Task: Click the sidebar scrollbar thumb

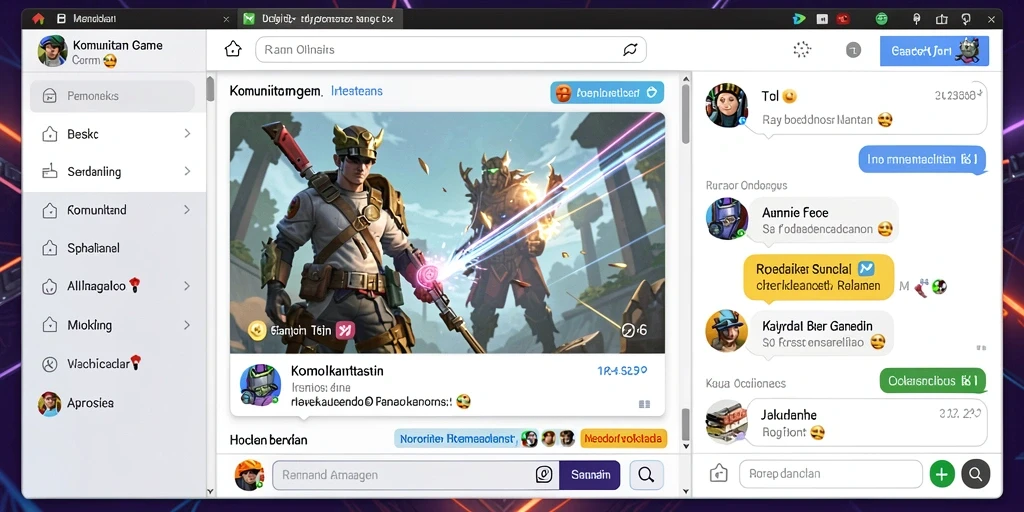Action: 210,89
